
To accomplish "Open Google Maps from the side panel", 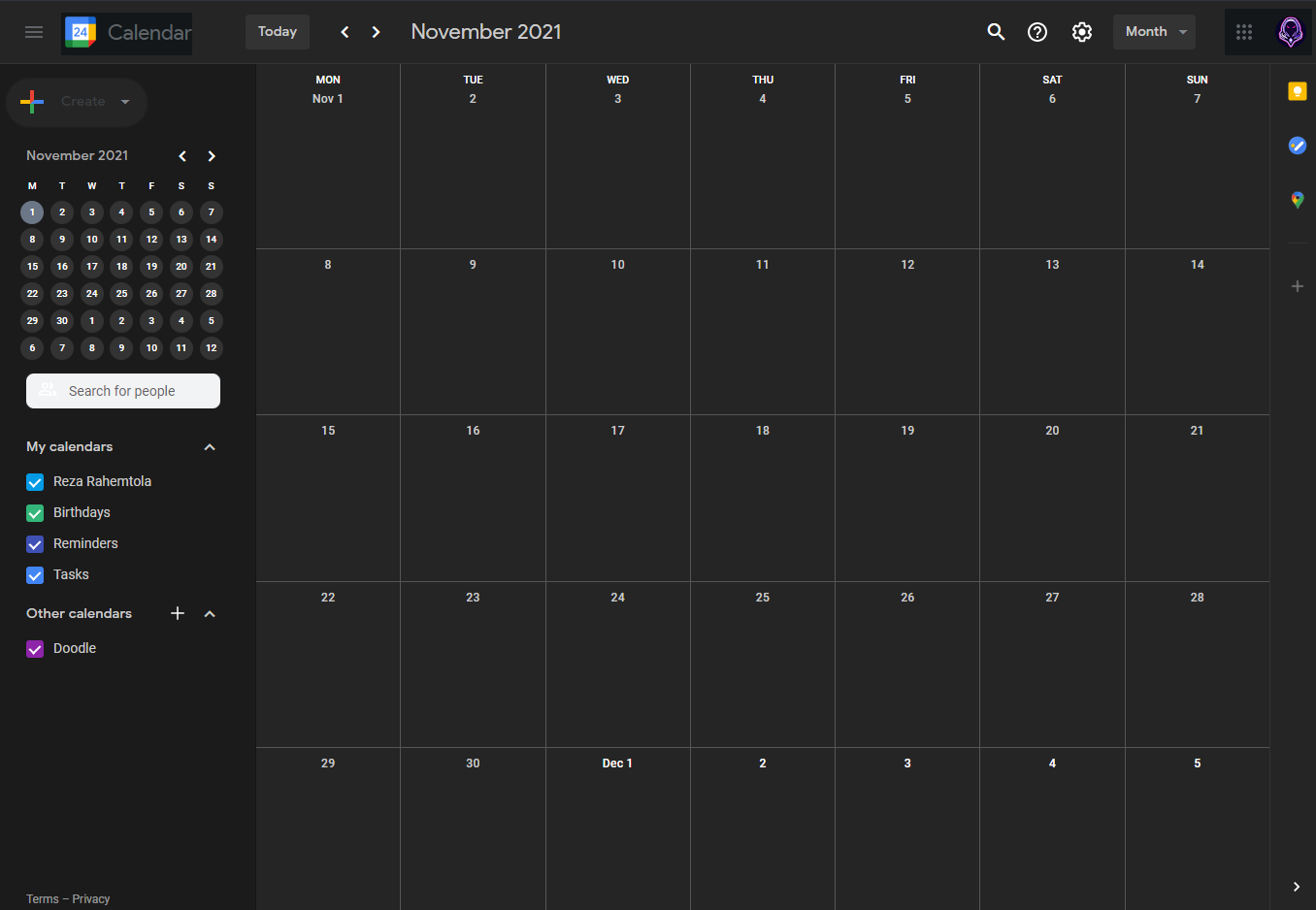I will (1298, 200).
